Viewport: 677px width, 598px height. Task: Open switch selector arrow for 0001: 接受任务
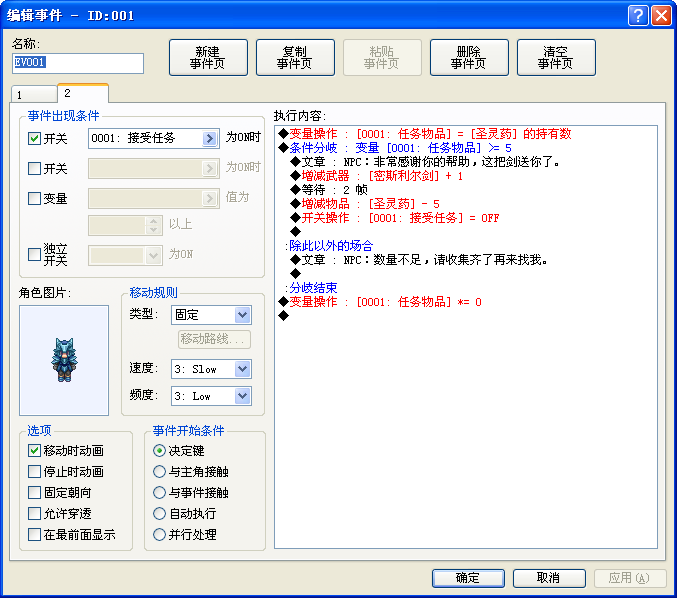coord(210,139)
